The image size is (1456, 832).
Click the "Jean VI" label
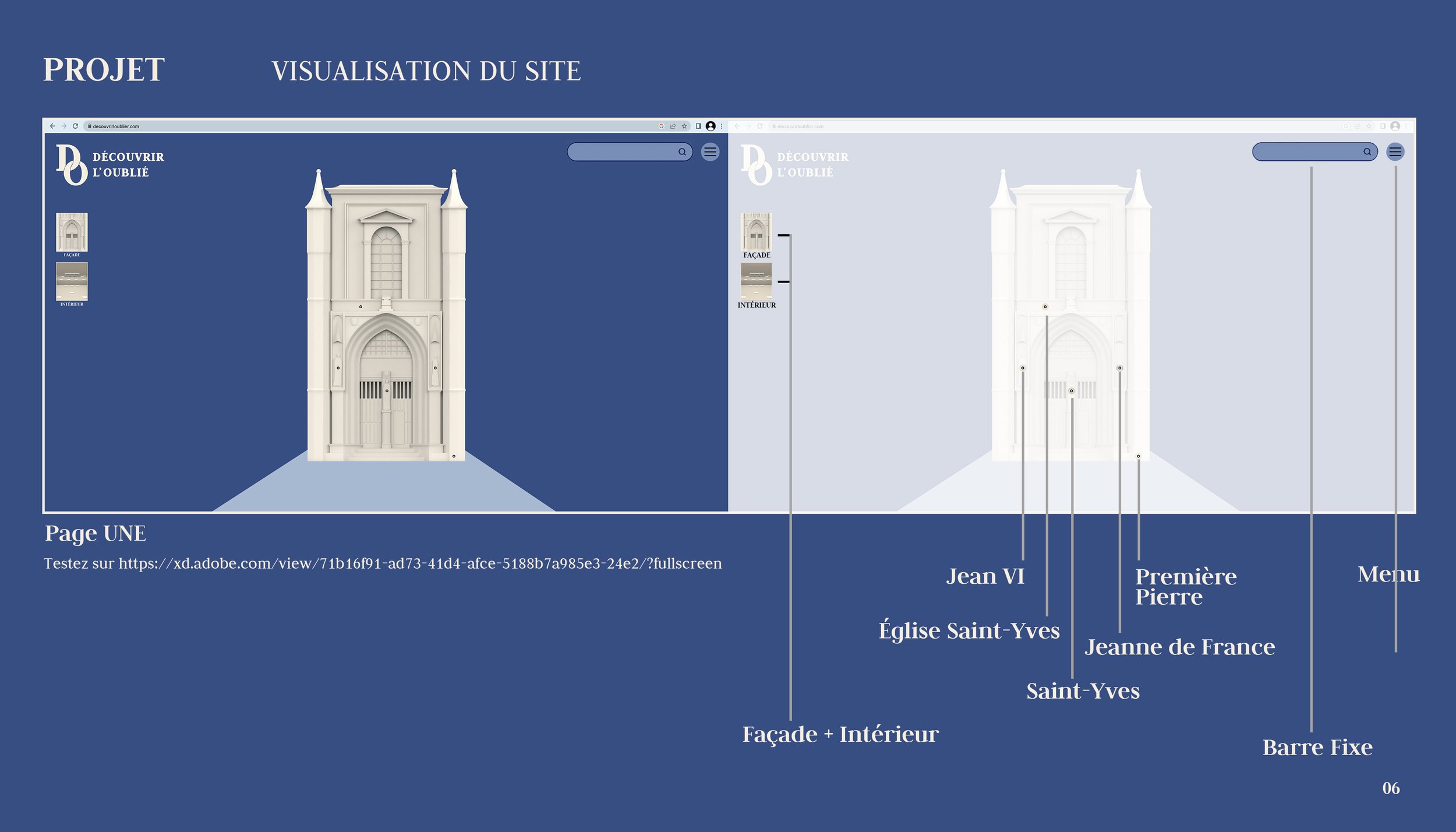tap(985, 576)
